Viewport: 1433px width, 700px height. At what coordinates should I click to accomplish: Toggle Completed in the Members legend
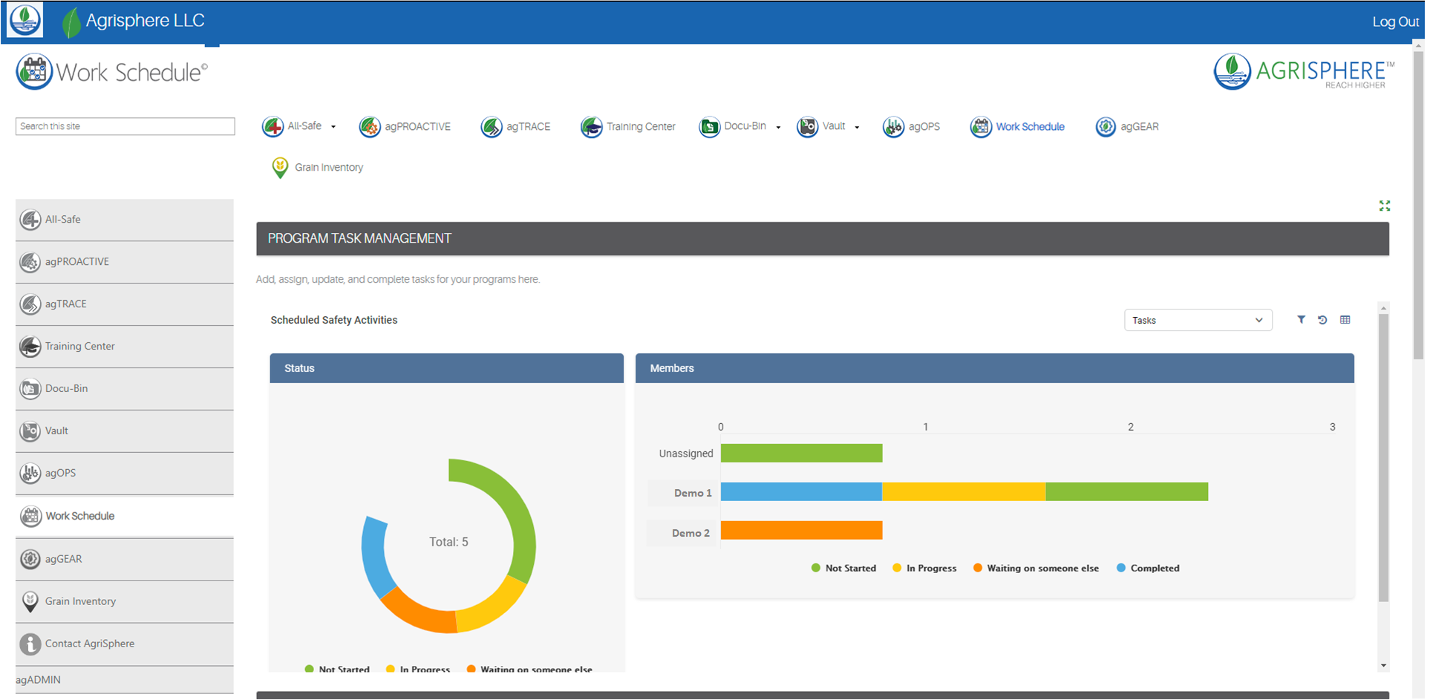coord(1148,568)
